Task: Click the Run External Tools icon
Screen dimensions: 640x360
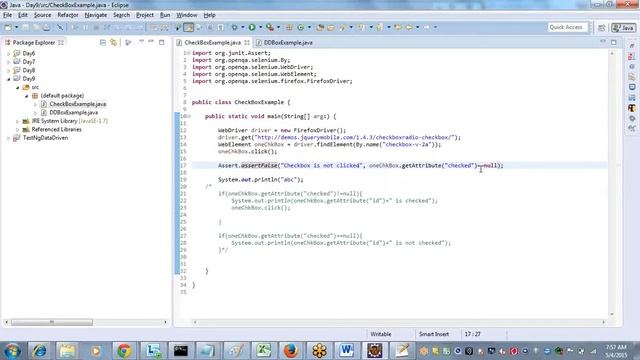Action: coord(270,27)
